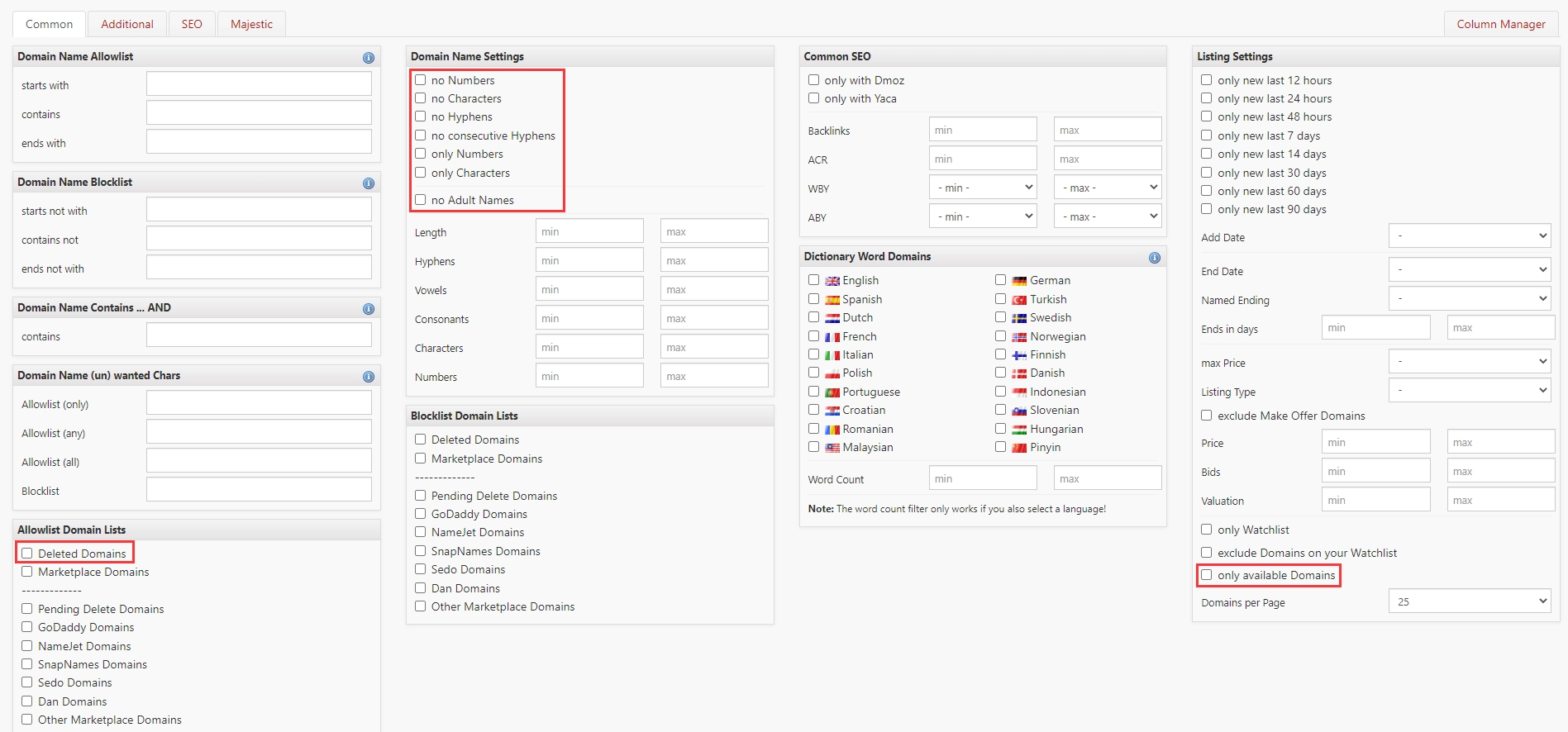Click the German flag icon
The image size is (1568, 732).
(x=1019, y=282)
